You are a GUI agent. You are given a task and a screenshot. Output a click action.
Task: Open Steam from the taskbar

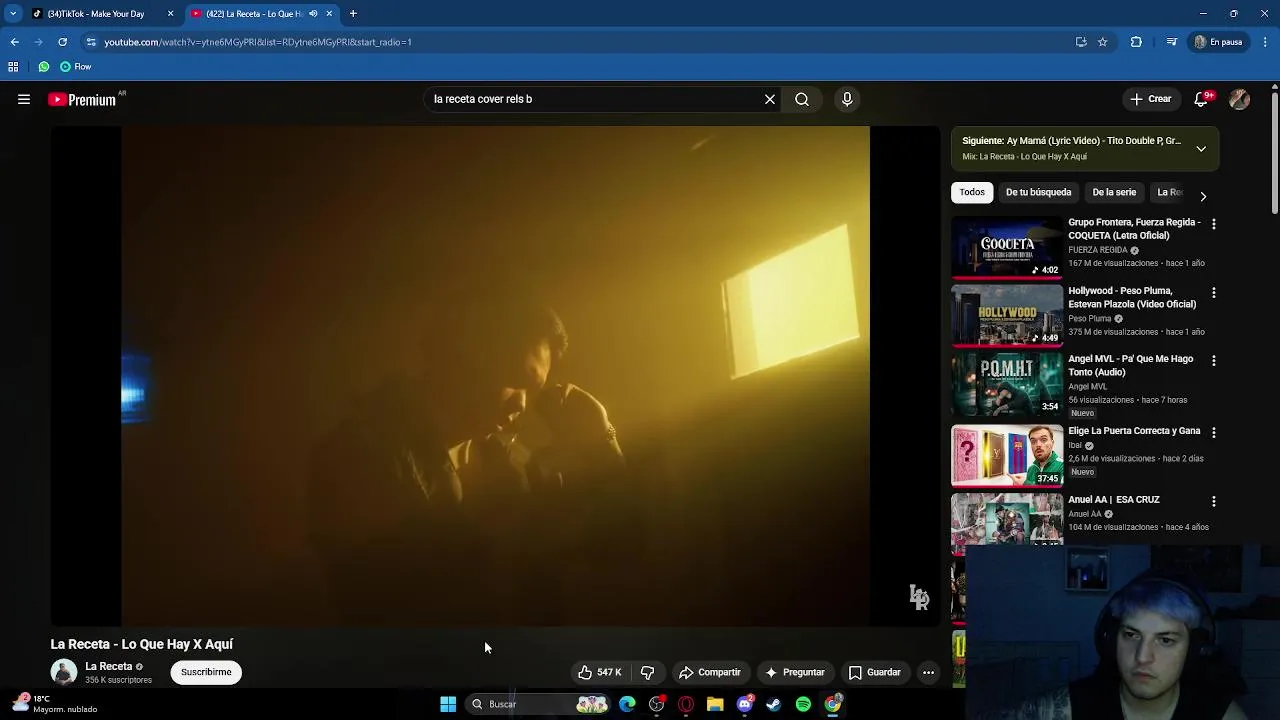pyautogui.click(x=773, y=704)
